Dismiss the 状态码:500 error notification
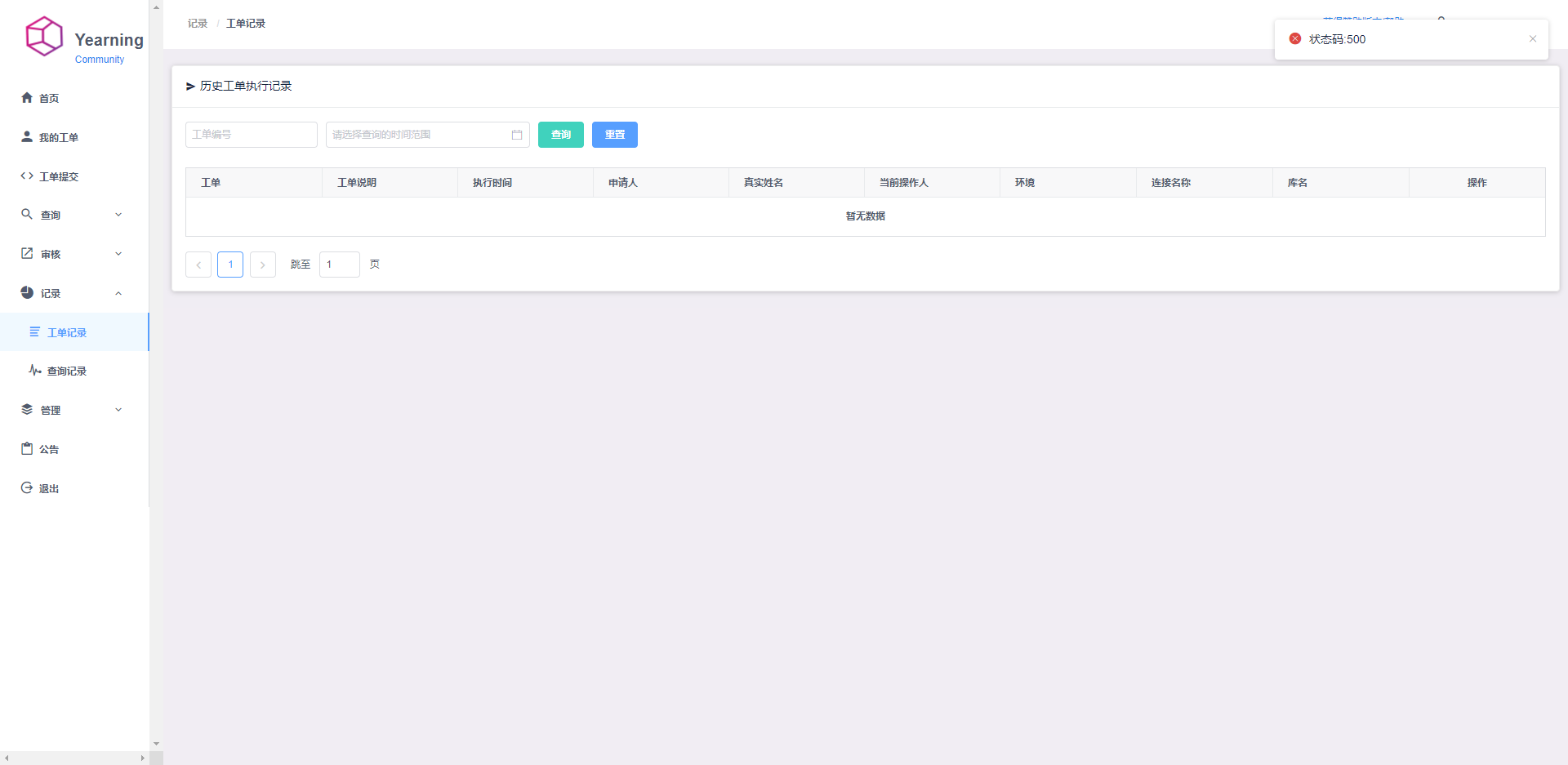Screen dimensions: 1568x765 pyautogui.click(x=1533, y=38)
